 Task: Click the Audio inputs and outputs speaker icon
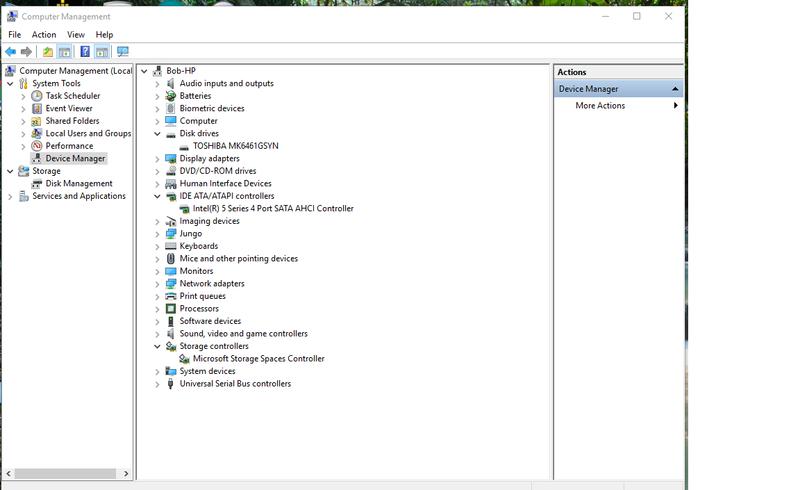(x=171, y=83)
